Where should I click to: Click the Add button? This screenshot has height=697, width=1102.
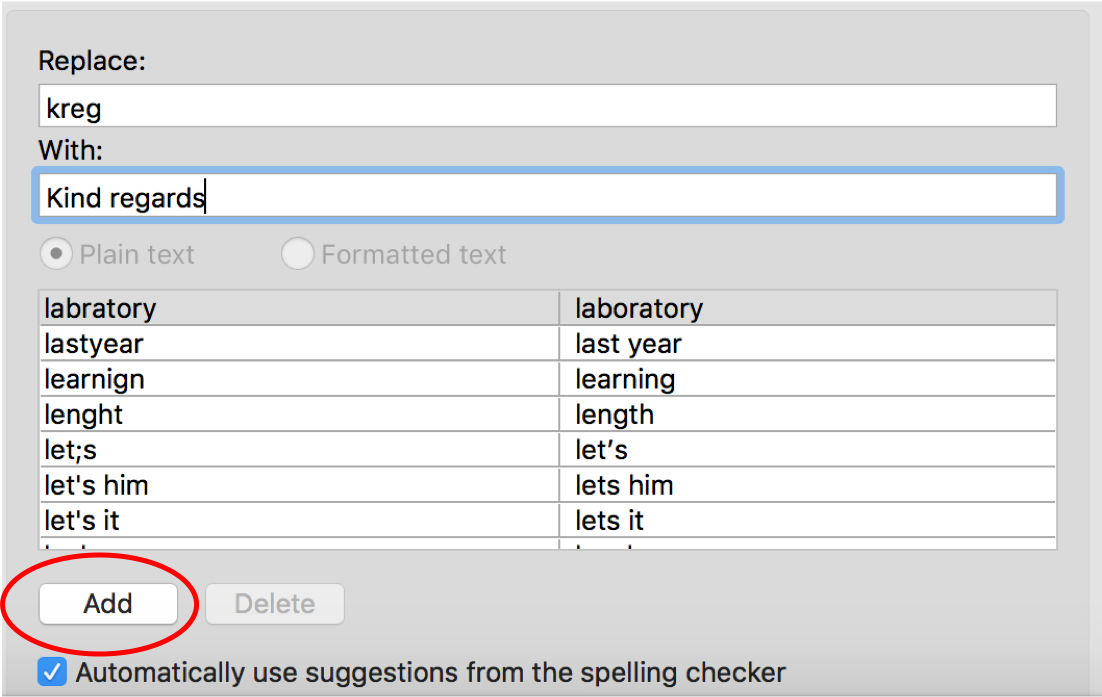pos(108,604)
